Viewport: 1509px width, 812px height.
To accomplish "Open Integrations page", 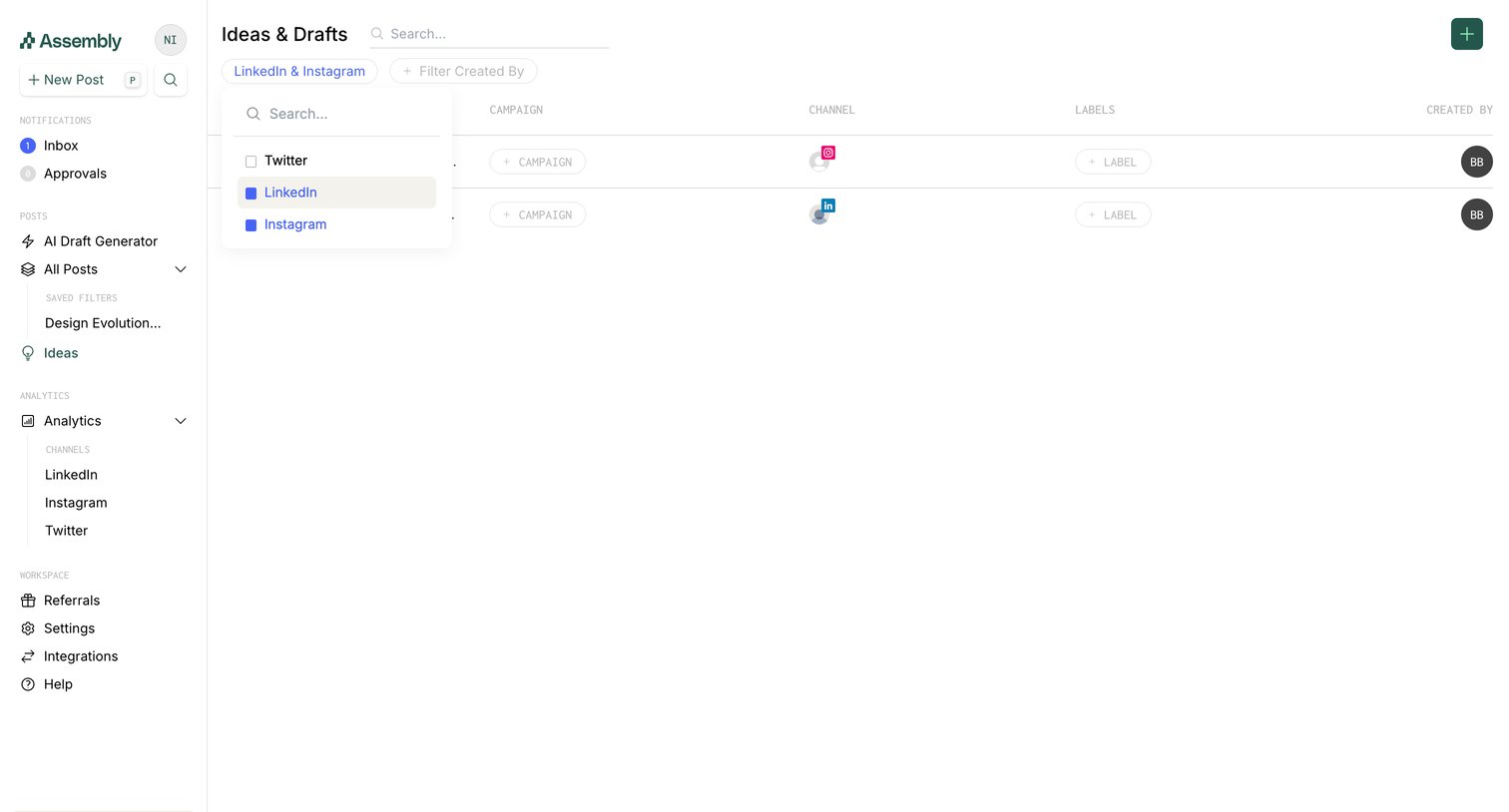I will (x=81, y=656).
